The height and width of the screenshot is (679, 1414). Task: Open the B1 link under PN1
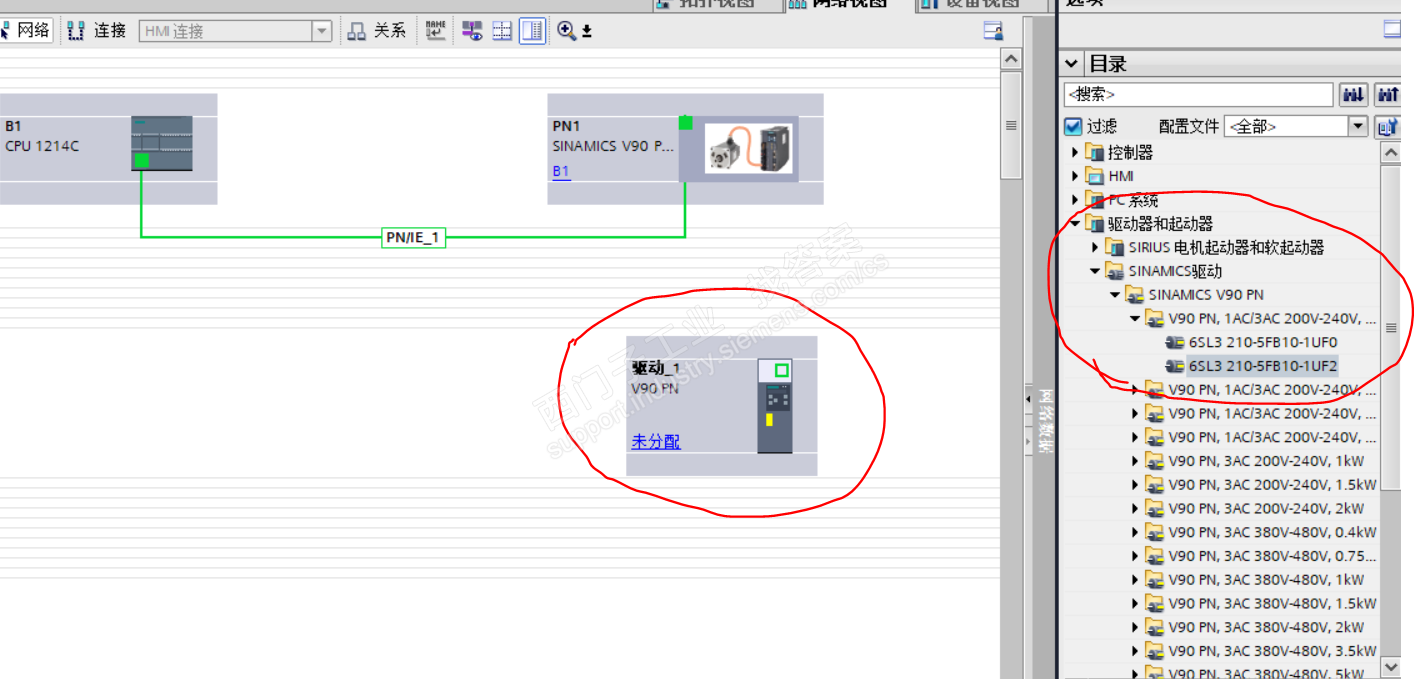click(x=561, y=171)
